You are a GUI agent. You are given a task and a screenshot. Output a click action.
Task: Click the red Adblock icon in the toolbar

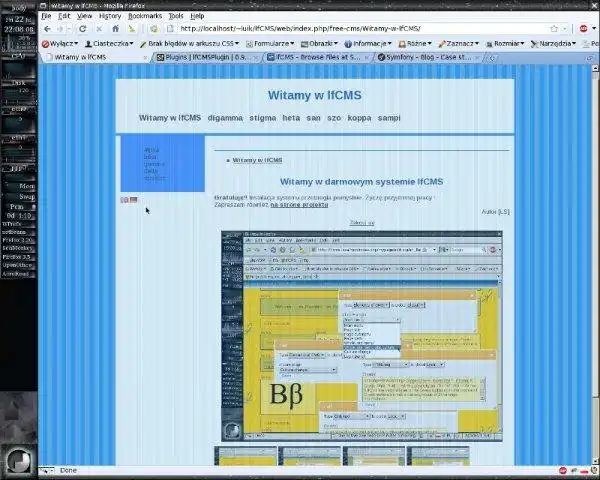tap(584, 29)
